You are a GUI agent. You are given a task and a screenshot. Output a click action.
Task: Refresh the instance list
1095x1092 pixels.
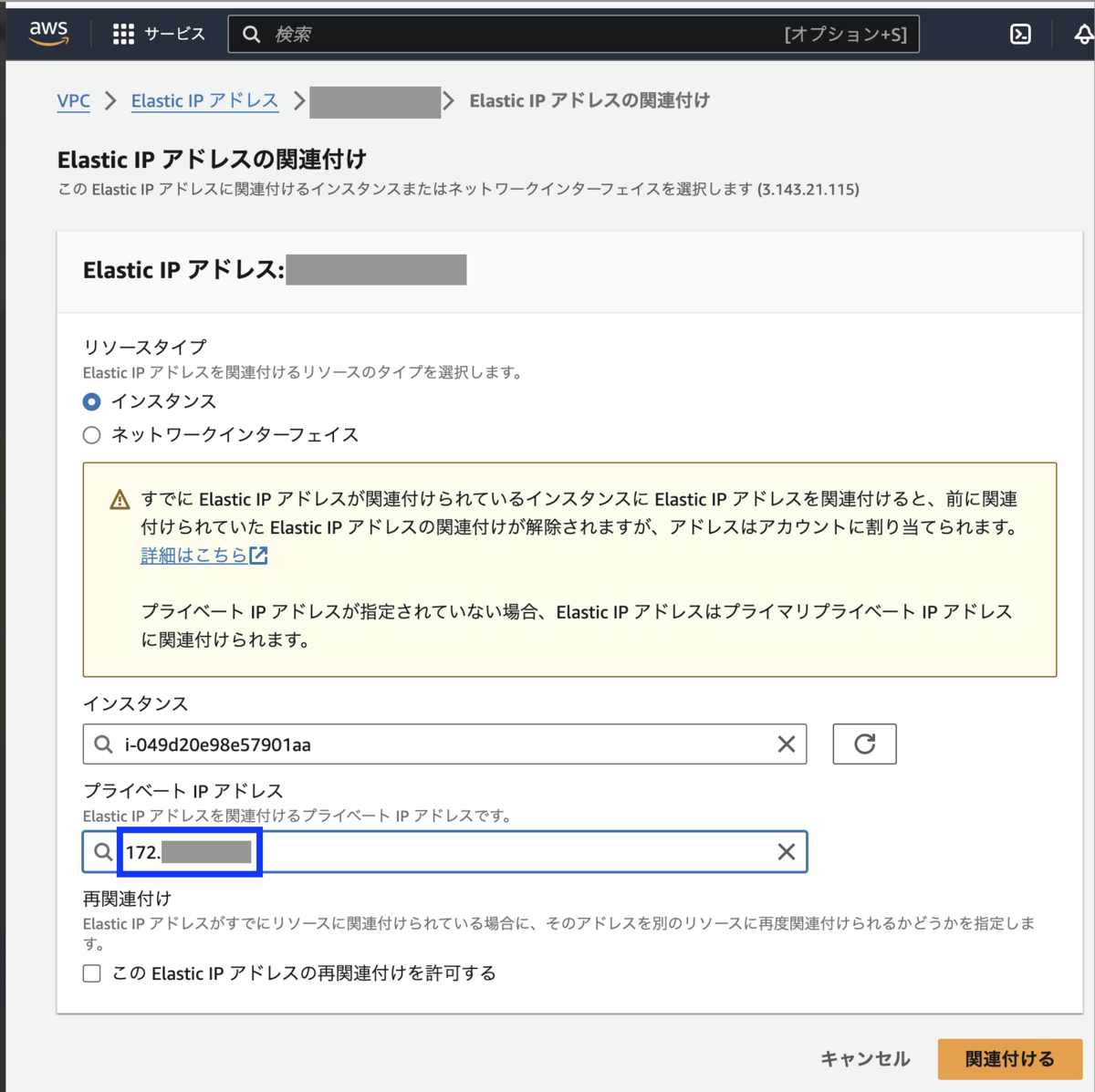click(x=864, y=744)
